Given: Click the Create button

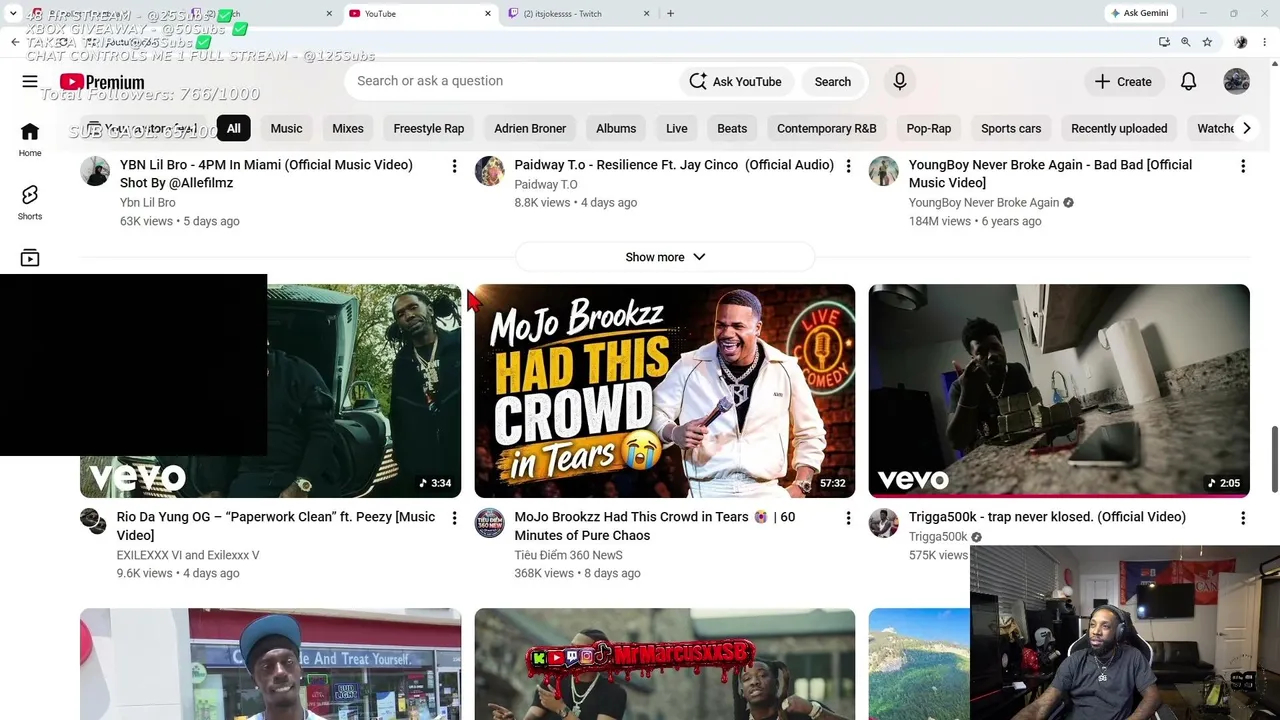Looking at the screenshot, I should point(1122,82).
